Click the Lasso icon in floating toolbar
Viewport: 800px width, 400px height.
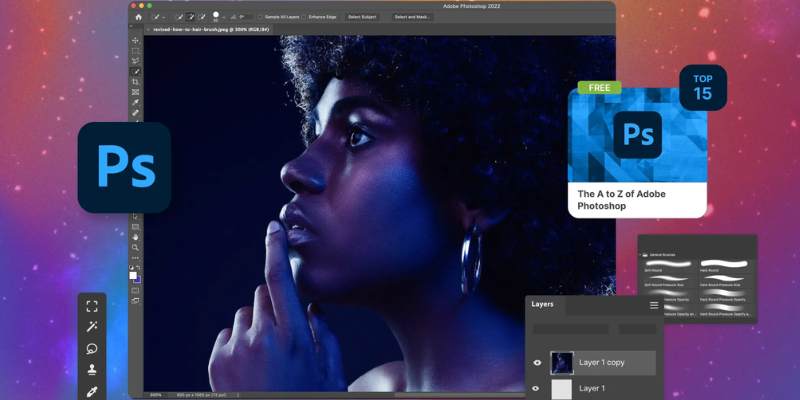[x=92, y=349]
